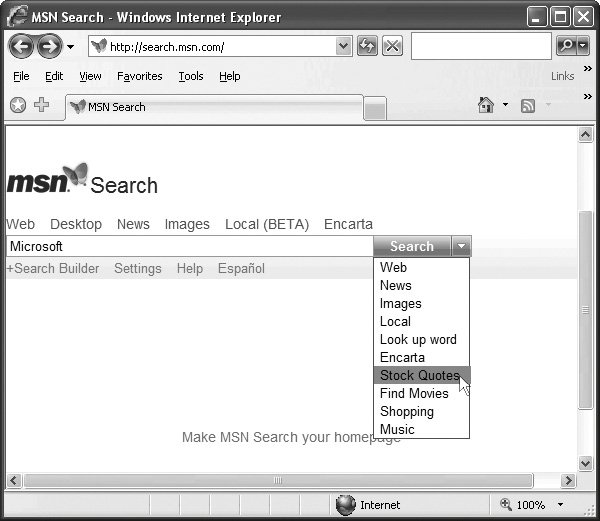Choose Web in the search dropdown list
Viewport: 600px width, 521px height.
tap(421, 267)
